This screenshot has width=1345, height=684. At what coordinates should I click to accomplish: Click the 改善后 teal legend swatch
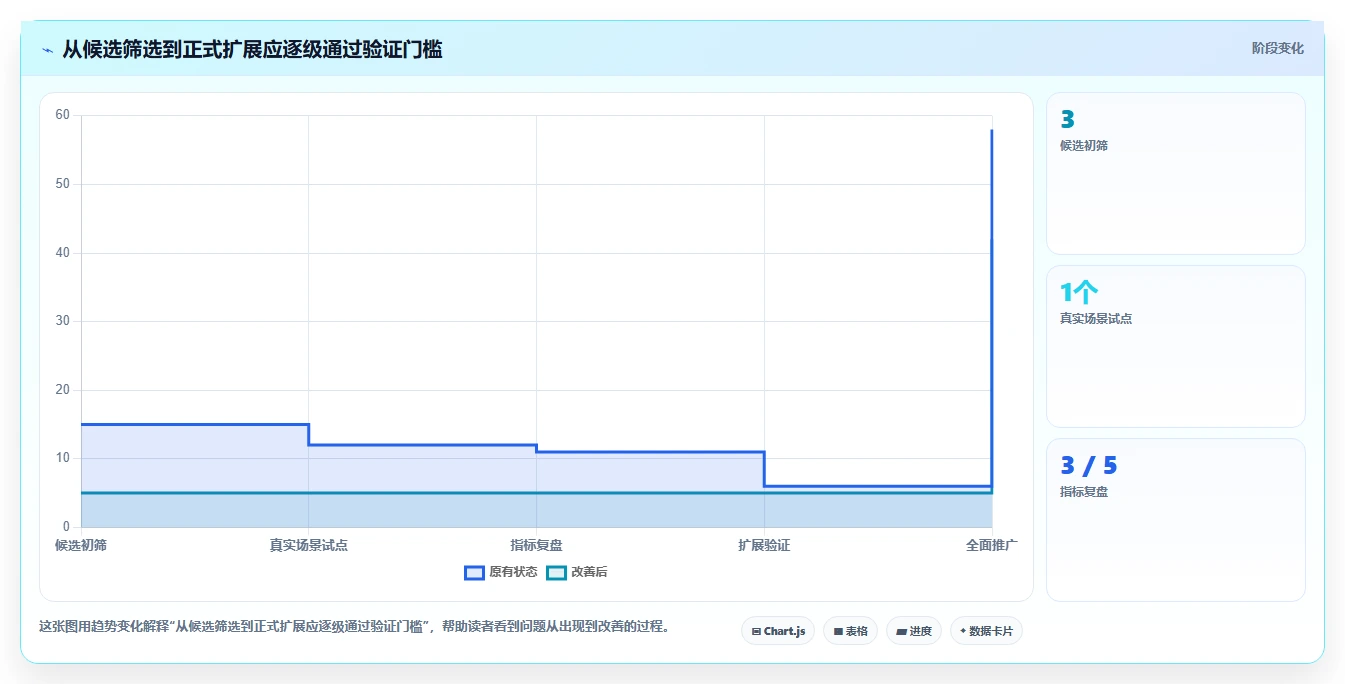pos(556,572)
